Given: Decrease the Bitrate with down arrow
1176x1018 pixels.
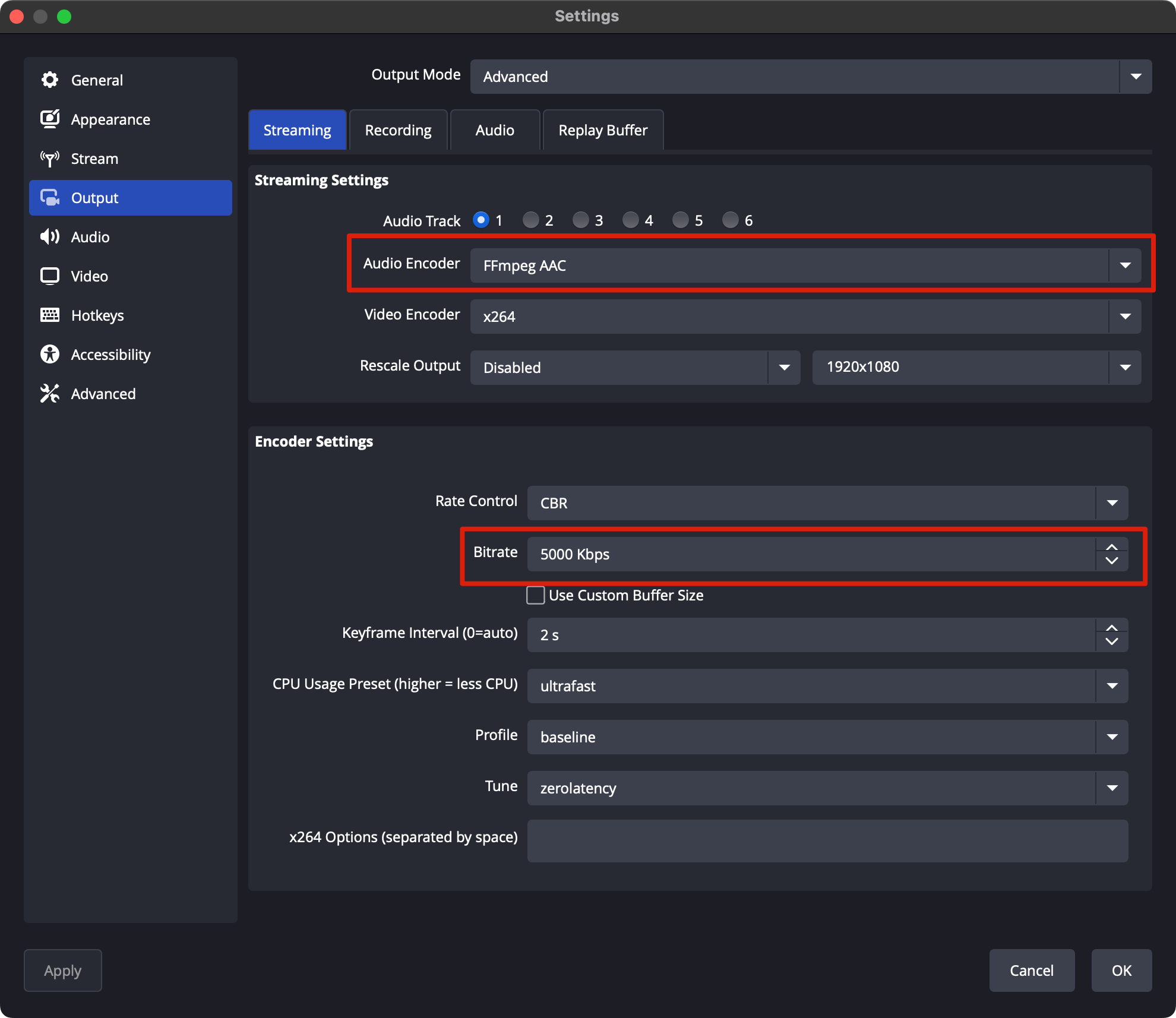Looking at the screenshot, I should pos(1112,561).
